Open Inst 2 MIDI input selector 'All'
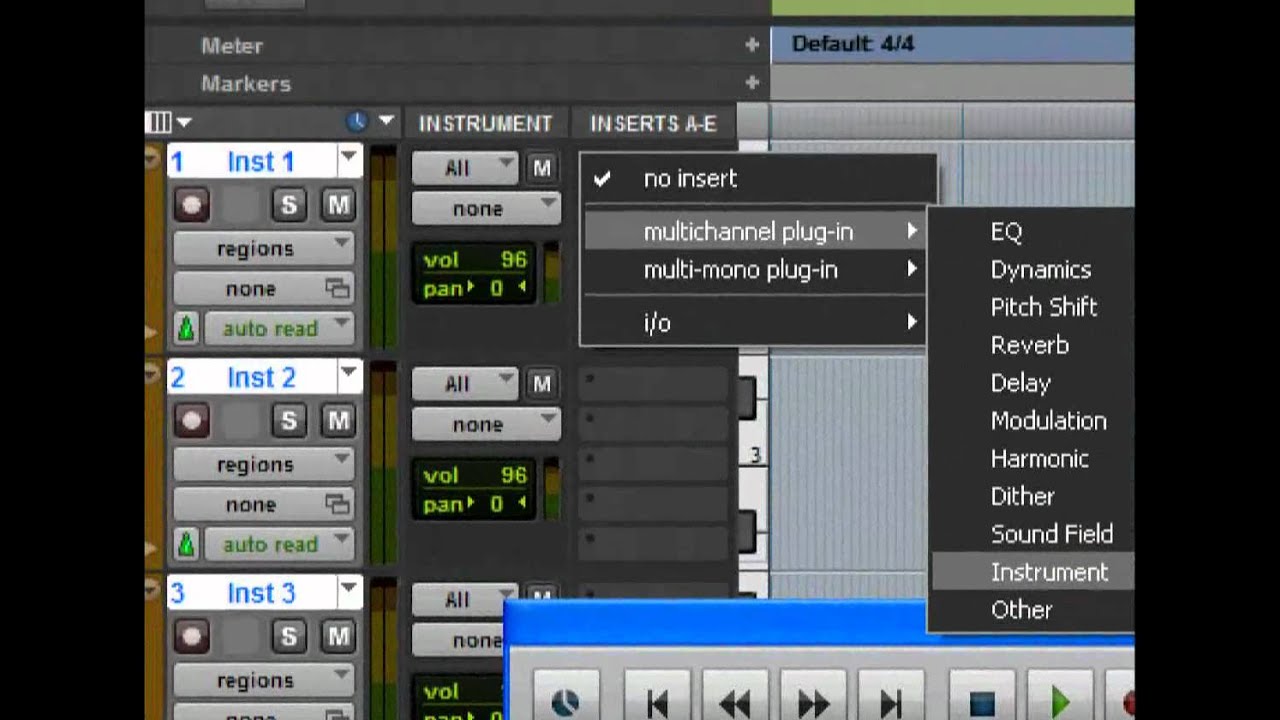 [465, 384]
